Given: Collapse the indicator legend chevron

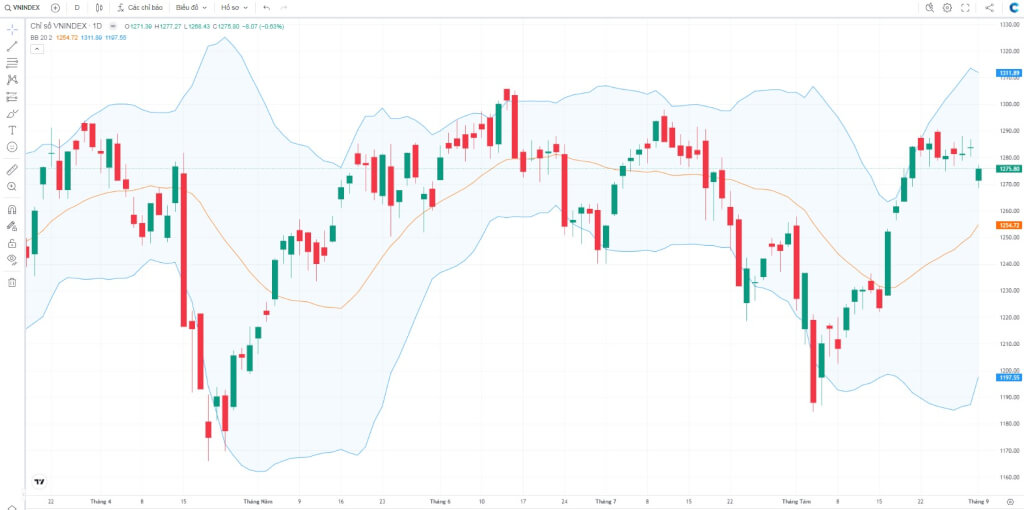Looking at the screenshot, I should click(x=38, y=49).
